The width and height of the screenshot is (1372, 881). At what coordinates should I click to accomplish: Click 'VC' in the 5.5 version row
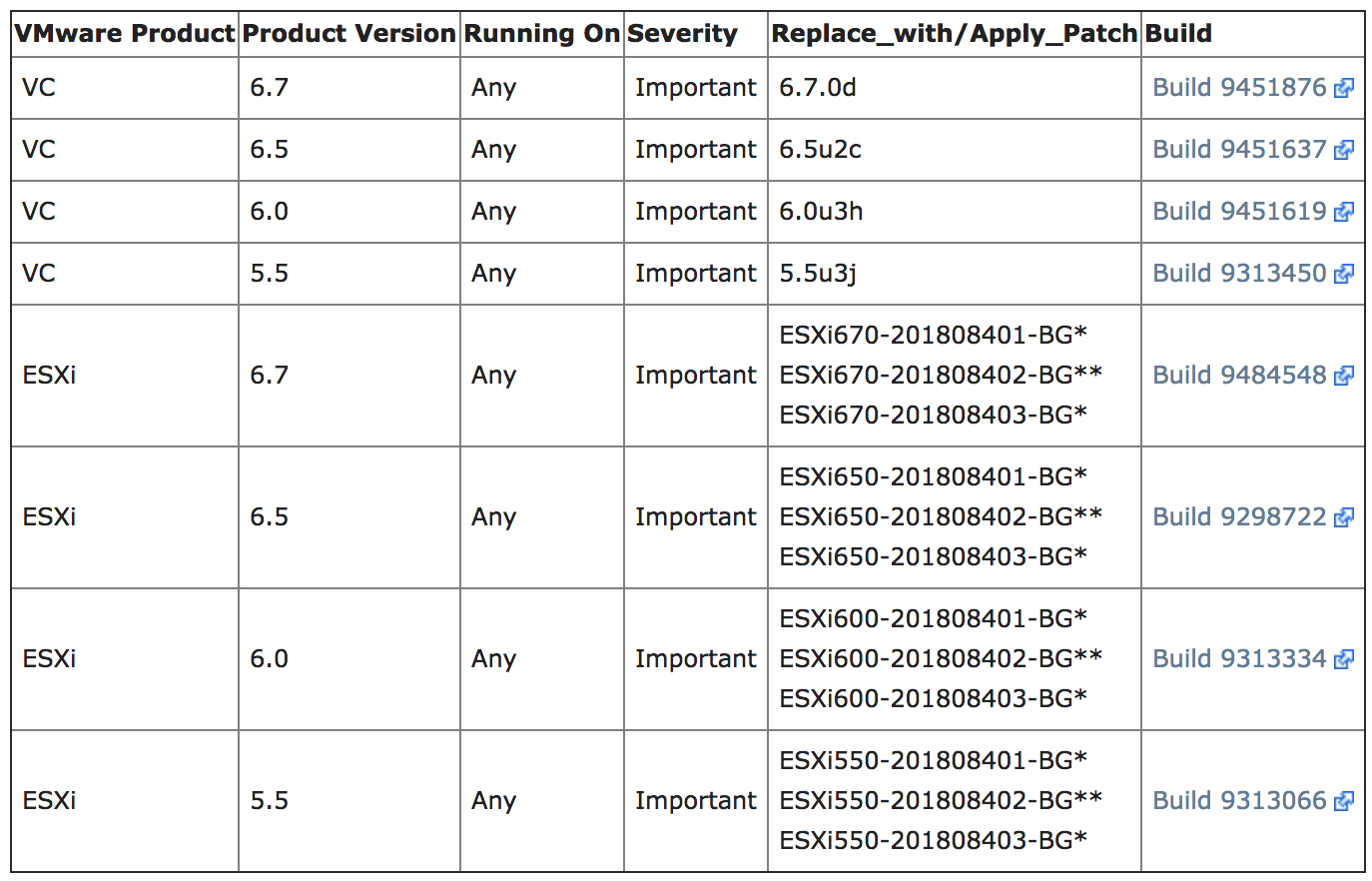coord(39,274)
